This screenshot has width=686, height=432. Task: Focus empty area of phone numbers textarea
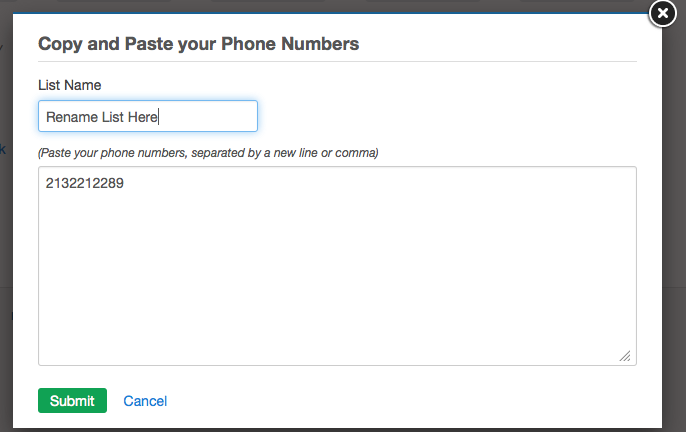[x=337, y=280]
